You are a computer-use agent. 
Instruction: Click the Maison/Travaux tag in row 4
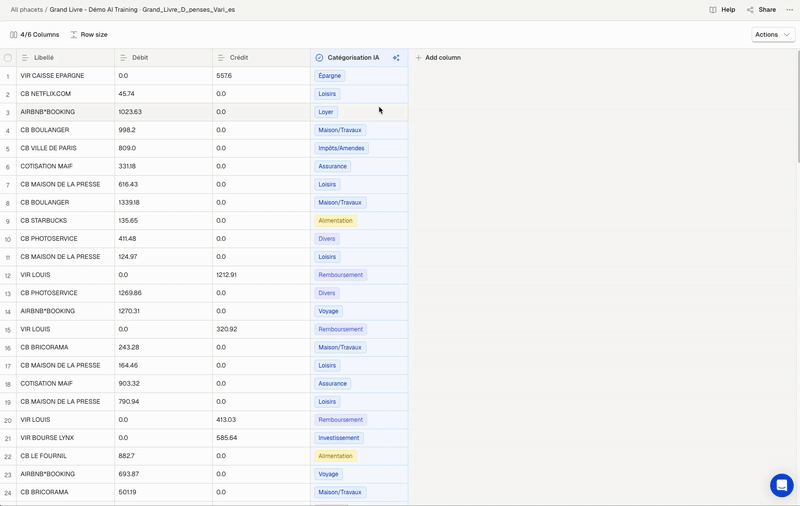[340, 130]
